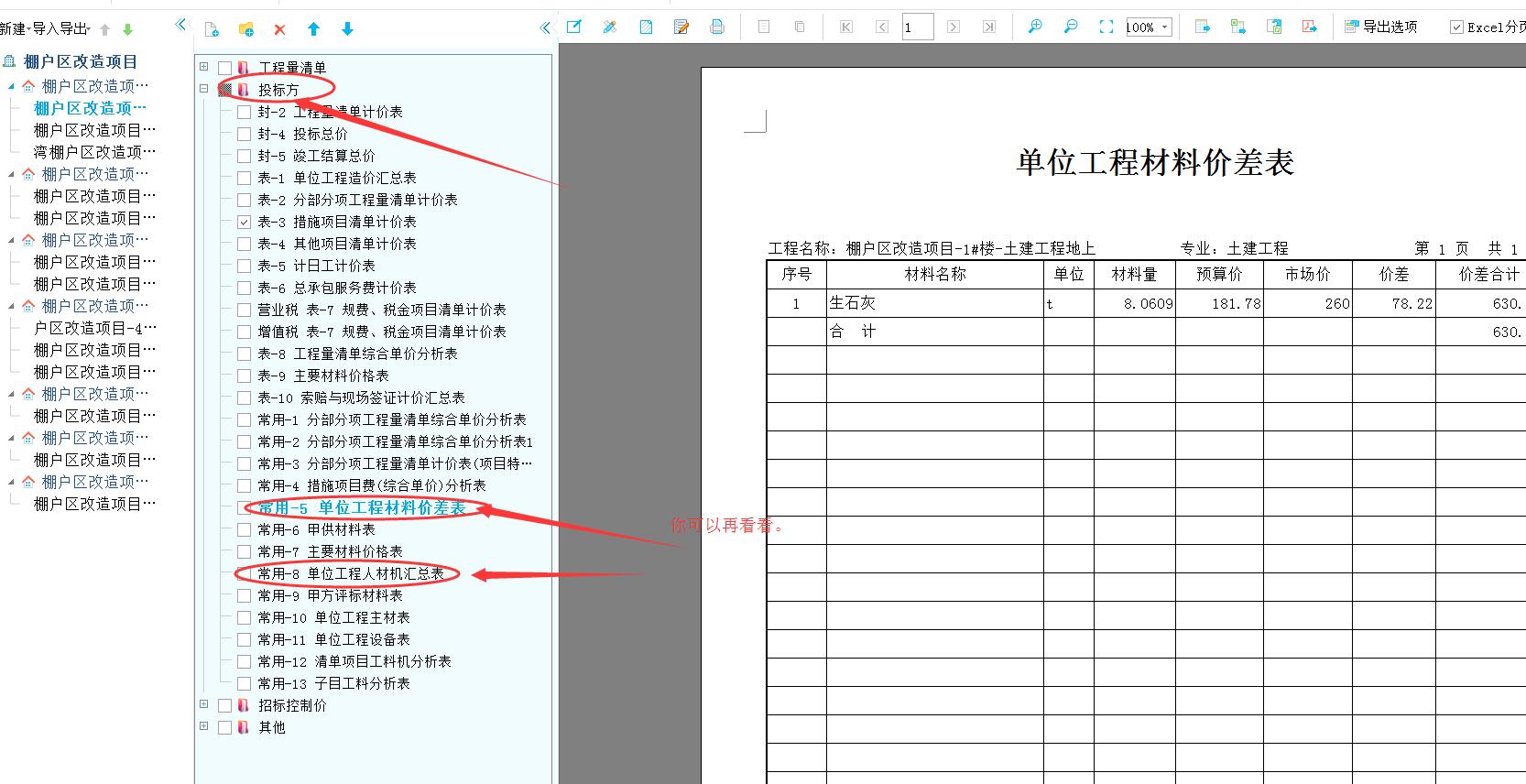Viewport: 1526px width, 784px height.
Task: Check 表-9 主要材料价格表
Action: (x=244, y=376)
